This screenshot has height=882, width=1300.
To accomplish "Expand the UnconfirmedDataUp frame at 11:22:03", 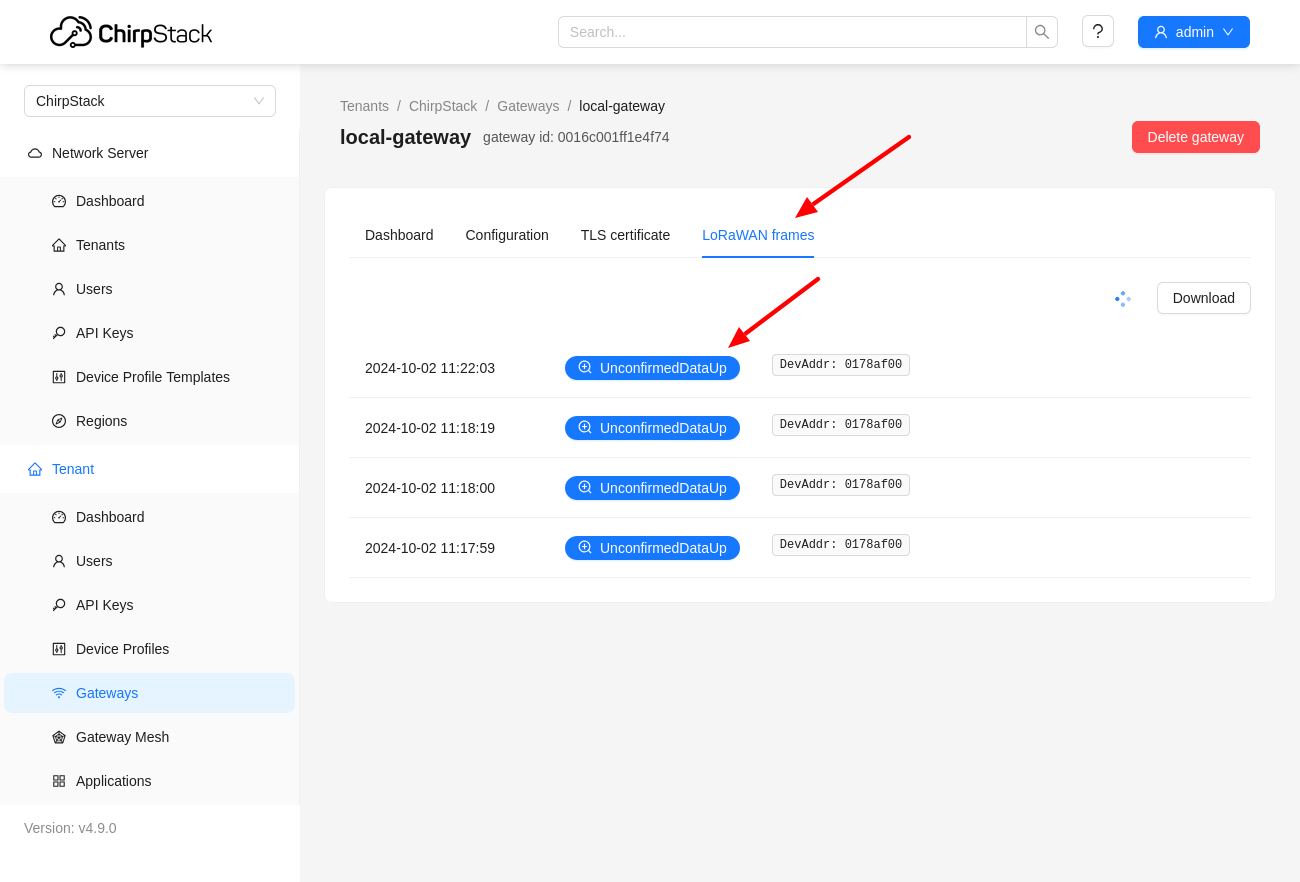I will pos(652,368).
